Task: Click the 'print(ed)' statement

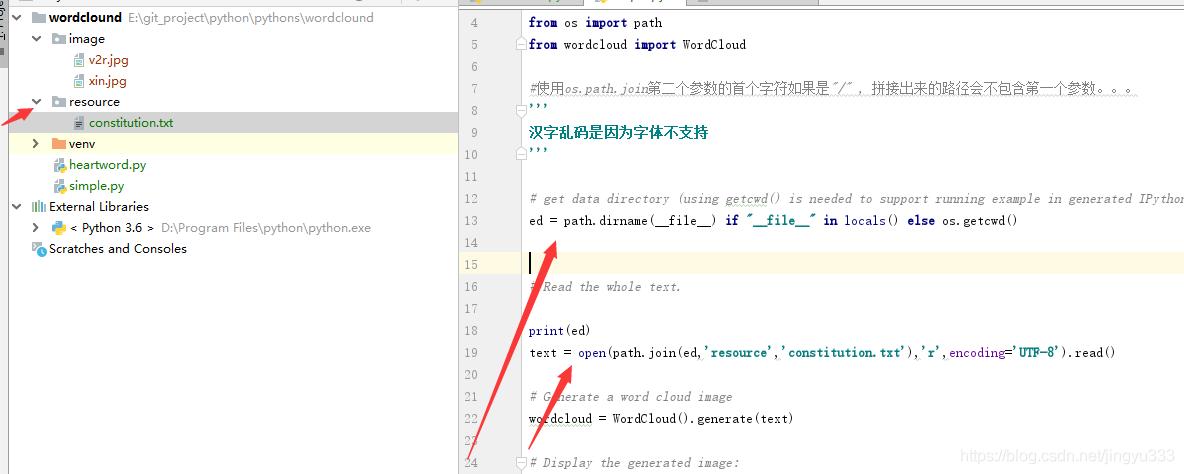Action: click(560, 331)
